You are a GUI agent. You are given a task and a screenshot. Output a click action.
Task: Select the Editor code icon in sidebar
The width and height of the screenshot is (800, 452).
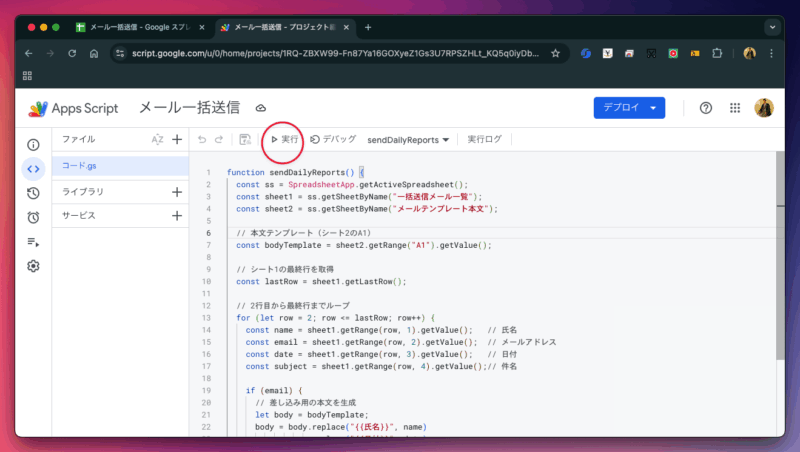(x=33, y=169)
